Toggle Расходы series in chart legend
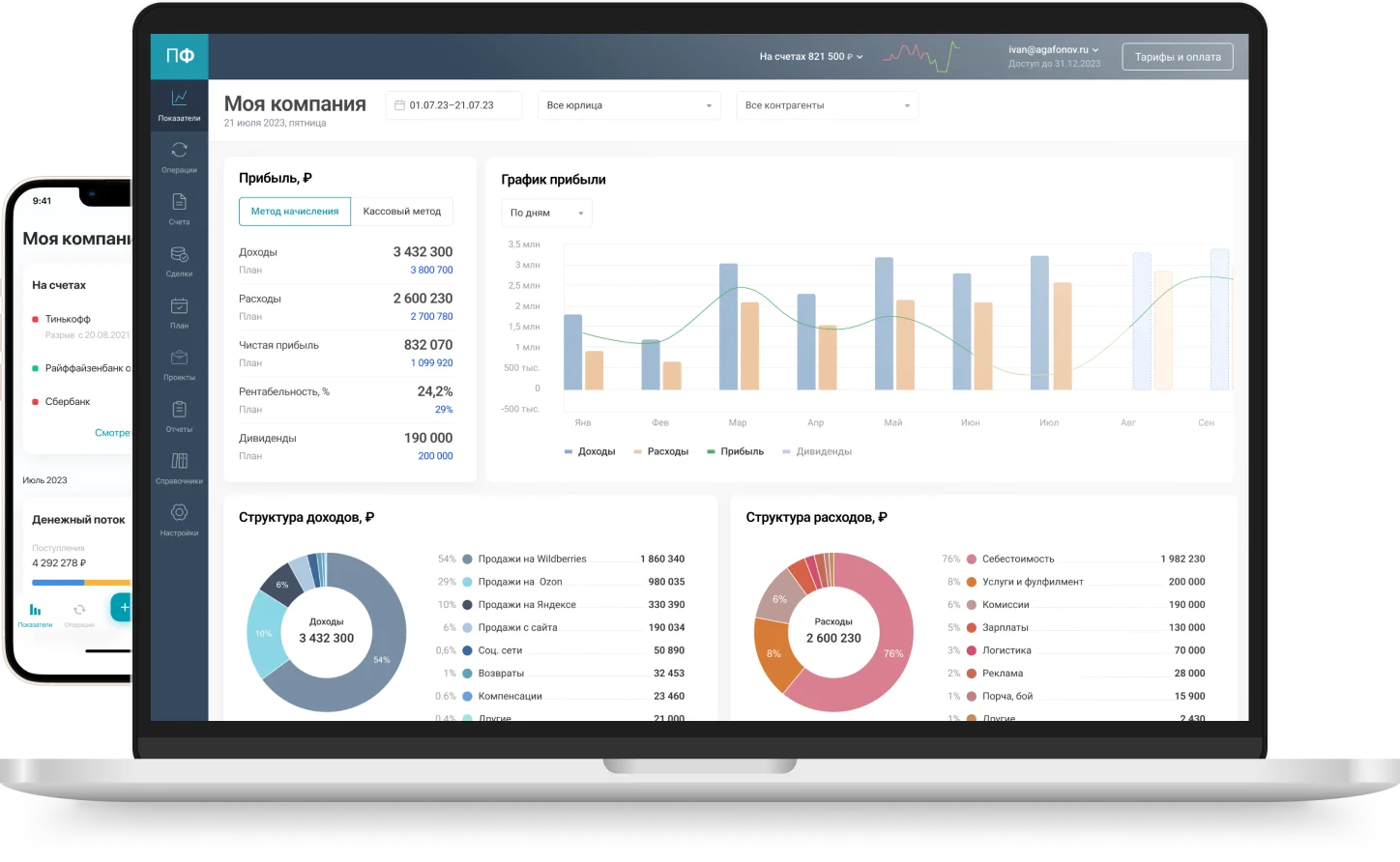Screen dimensions: 1400x862 (x=661, y=451)
